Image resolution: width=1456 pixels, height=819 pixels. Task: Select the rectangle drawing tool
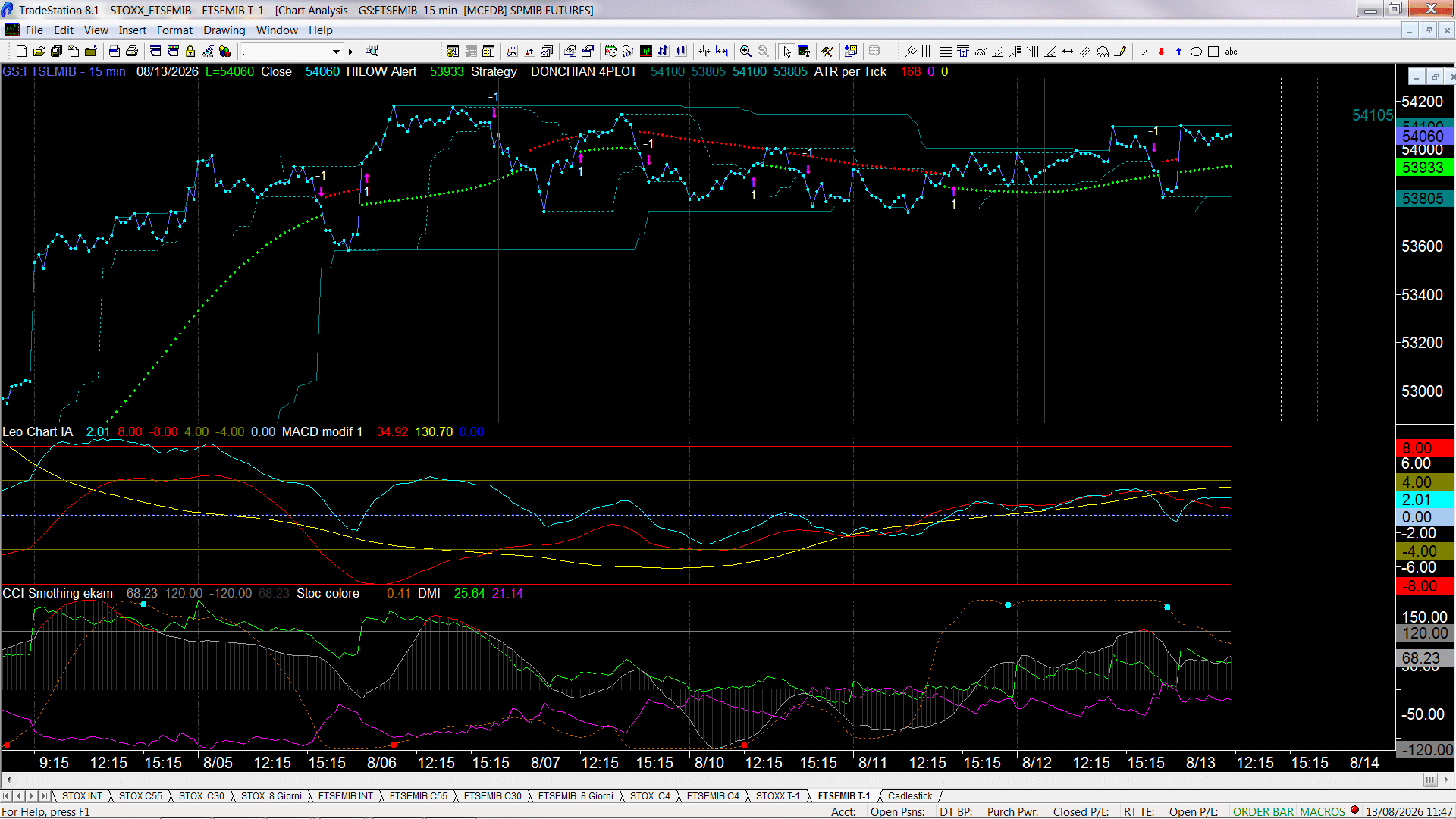coord(1213,52)
